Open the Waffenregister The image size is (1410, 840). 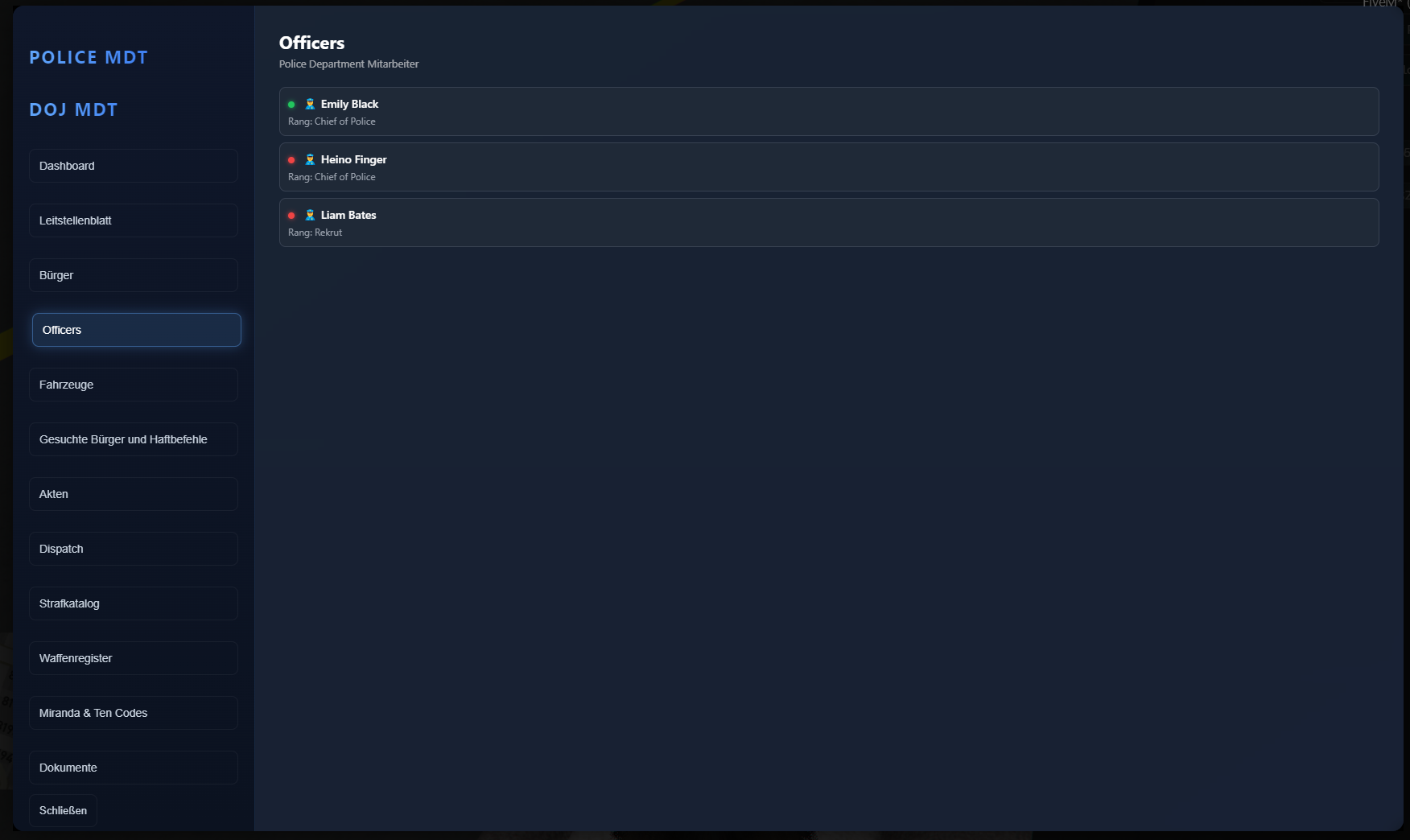134,658
